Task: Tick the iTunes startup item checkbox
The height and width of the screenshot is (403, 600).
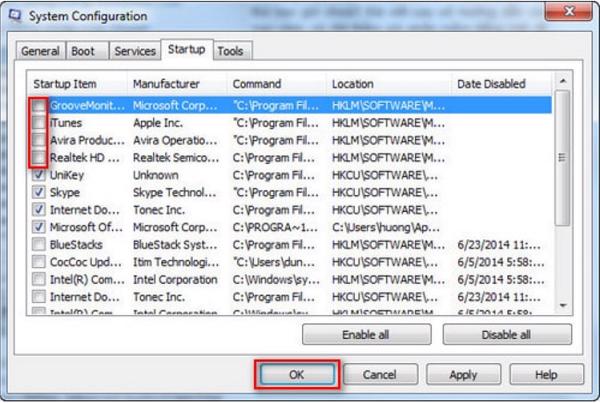Action: (38, 122)
